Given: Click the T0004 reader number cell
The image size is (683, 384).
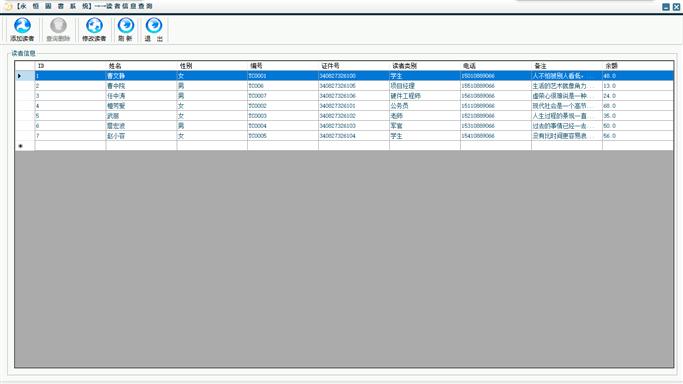Looking at the screenshot, I should click(x=283, y=126).
